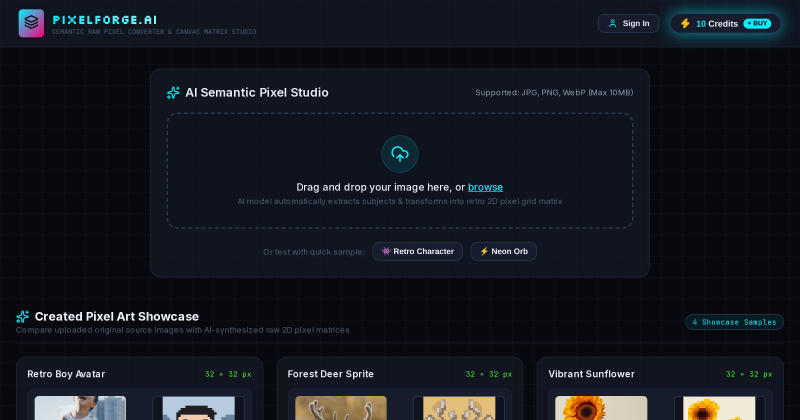Click the Supported: JPG, PNG, WebP text

[x=554, y=92]
